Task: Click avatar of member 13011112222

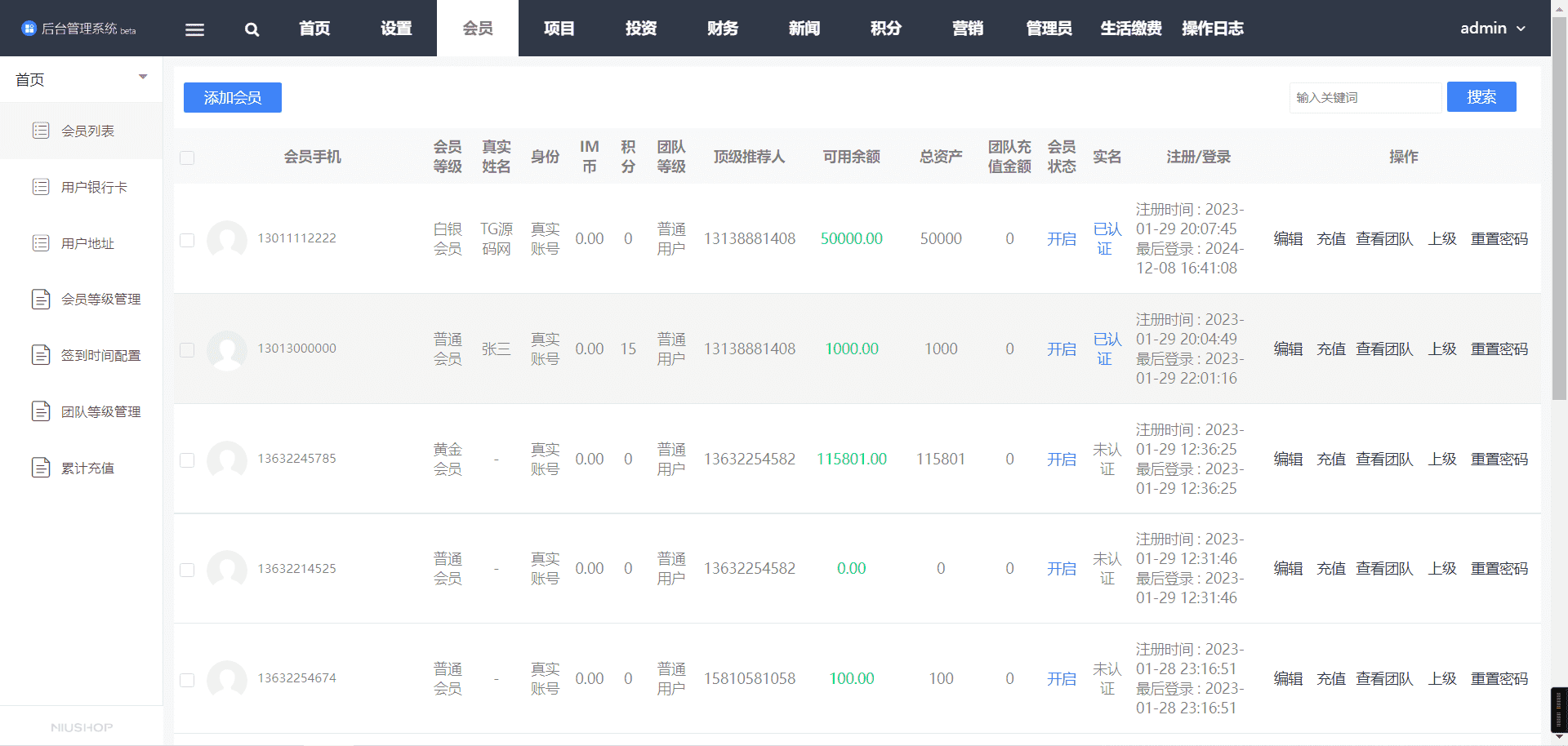Action: [227, 239]
